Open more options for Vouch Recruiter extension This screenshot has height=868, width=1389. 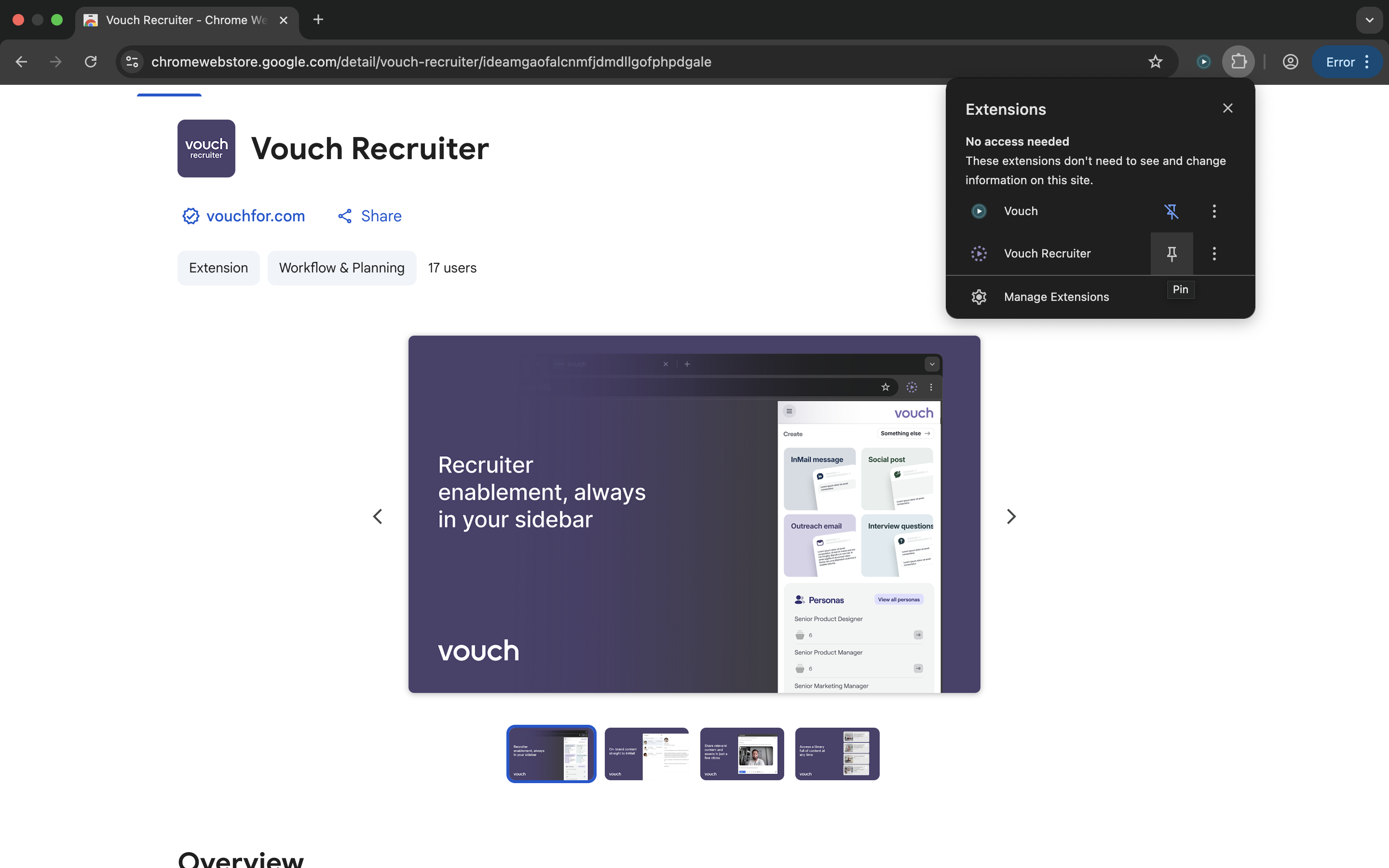pos(1214,254)
